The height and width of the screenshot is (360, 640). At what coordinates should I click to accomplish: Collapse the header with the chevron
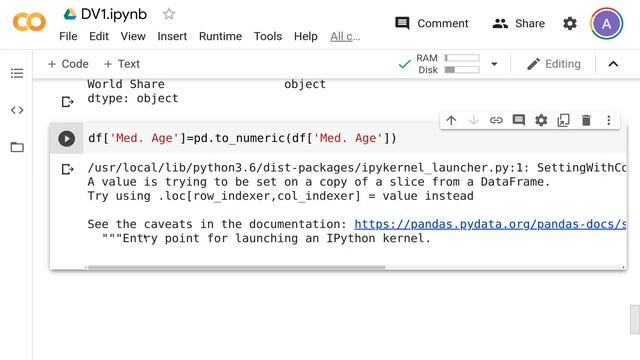click(x=613, y=64)
